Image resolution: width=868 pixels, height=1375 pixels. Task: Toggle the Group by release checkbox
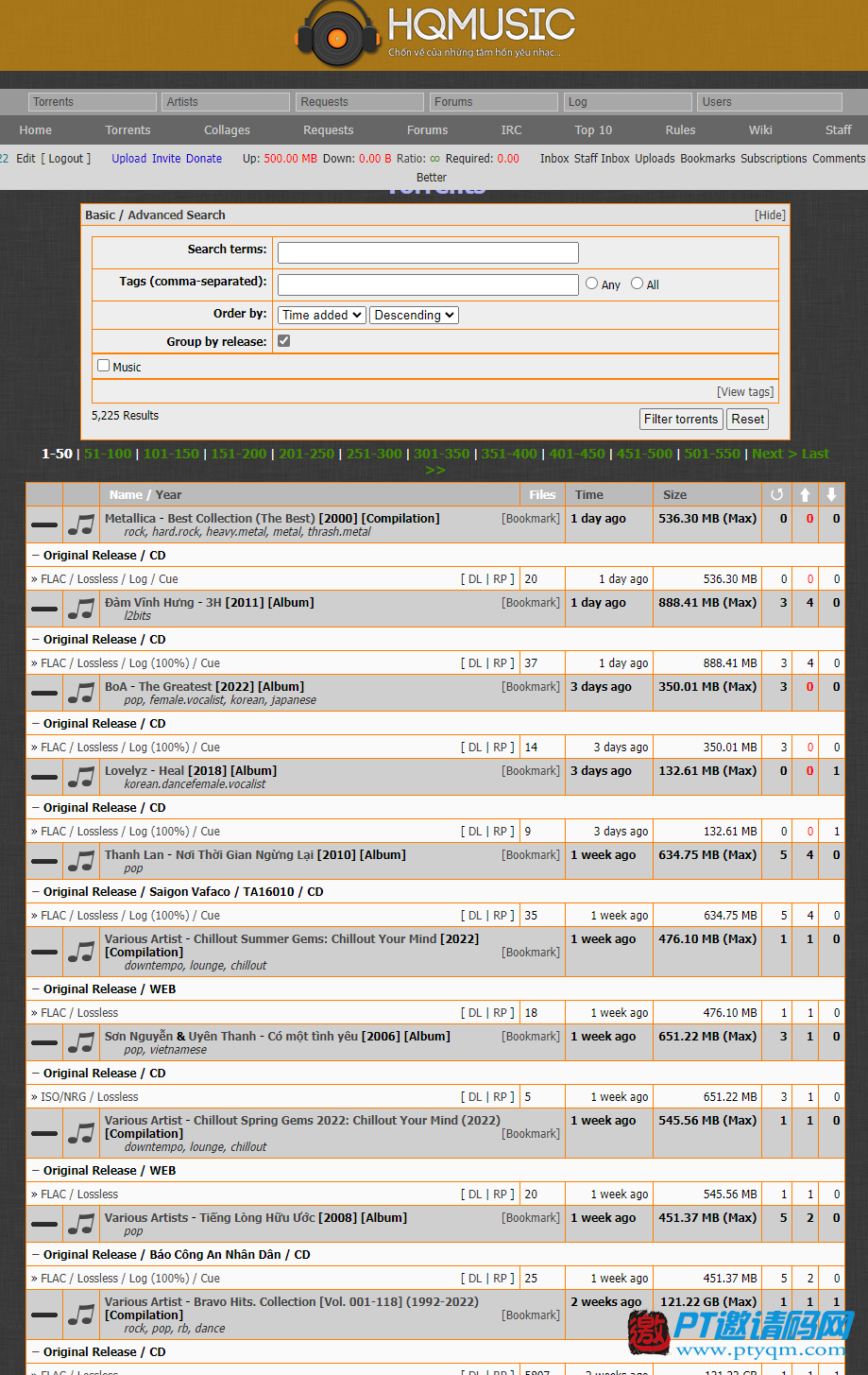tap(284, 341)
